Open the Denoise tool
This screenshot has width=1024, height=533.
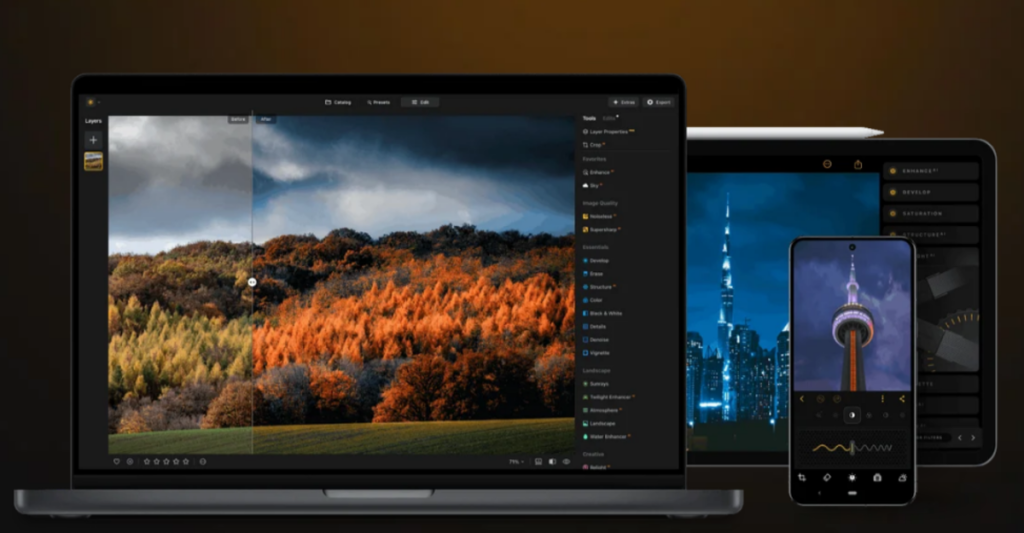click(x=596, y=340)
